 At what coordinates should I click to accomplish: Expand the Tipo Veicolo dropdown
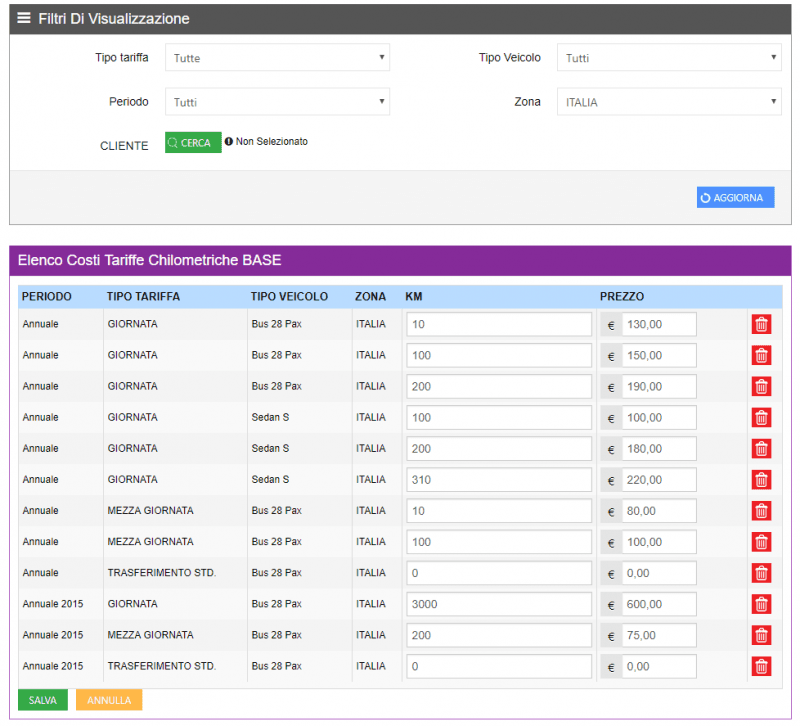click(669, 58)
